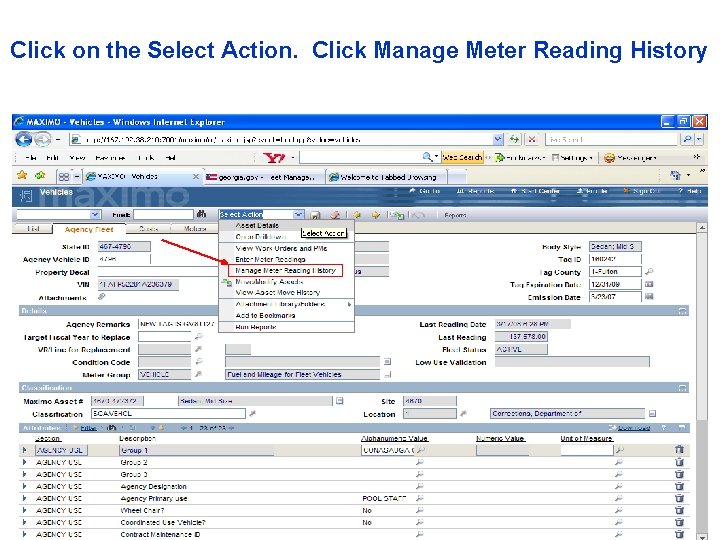
Task: Click the Maximo Reports toolbar text
Action: [455, 215]
